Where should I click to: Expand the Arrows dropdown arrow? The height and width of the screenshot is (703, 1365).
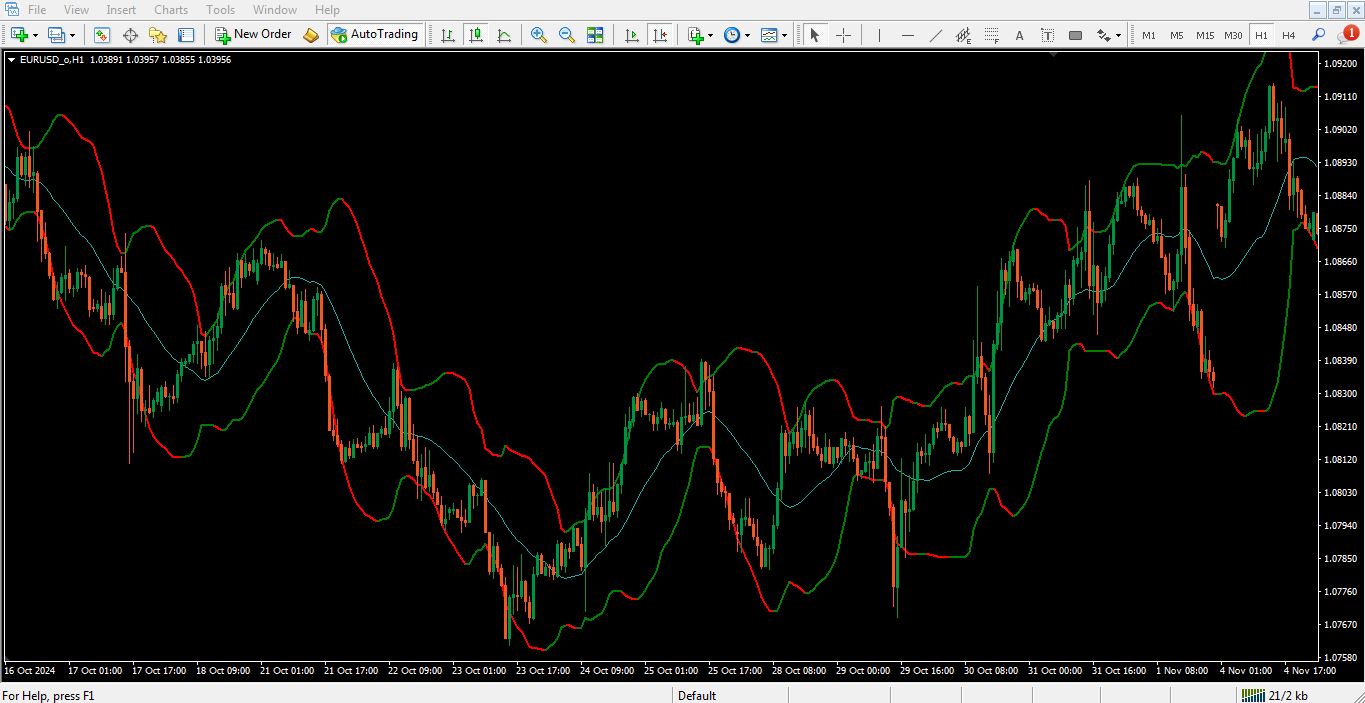point(1118,35)
